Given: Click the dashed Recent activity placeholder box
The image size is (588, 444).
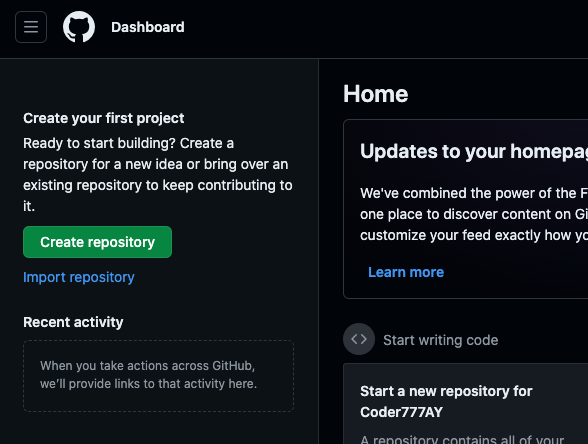Looking at the screenshot, I should [x=158, y=376].
